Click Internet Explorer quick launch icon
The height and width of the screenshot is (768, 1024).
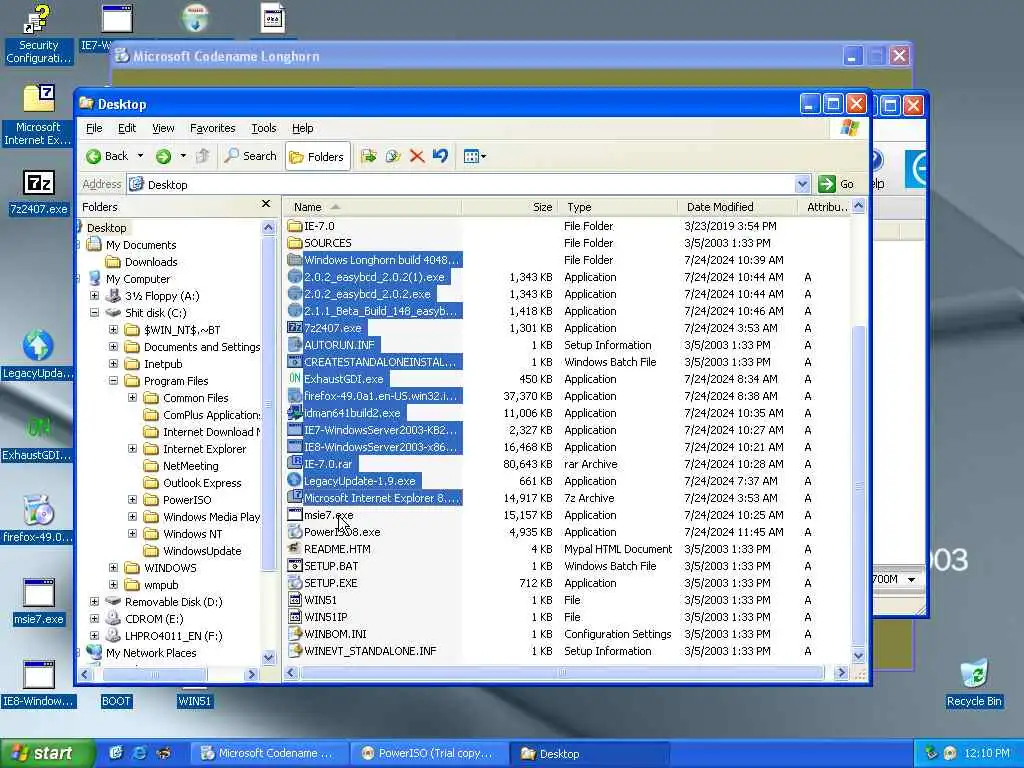(140, 753)
